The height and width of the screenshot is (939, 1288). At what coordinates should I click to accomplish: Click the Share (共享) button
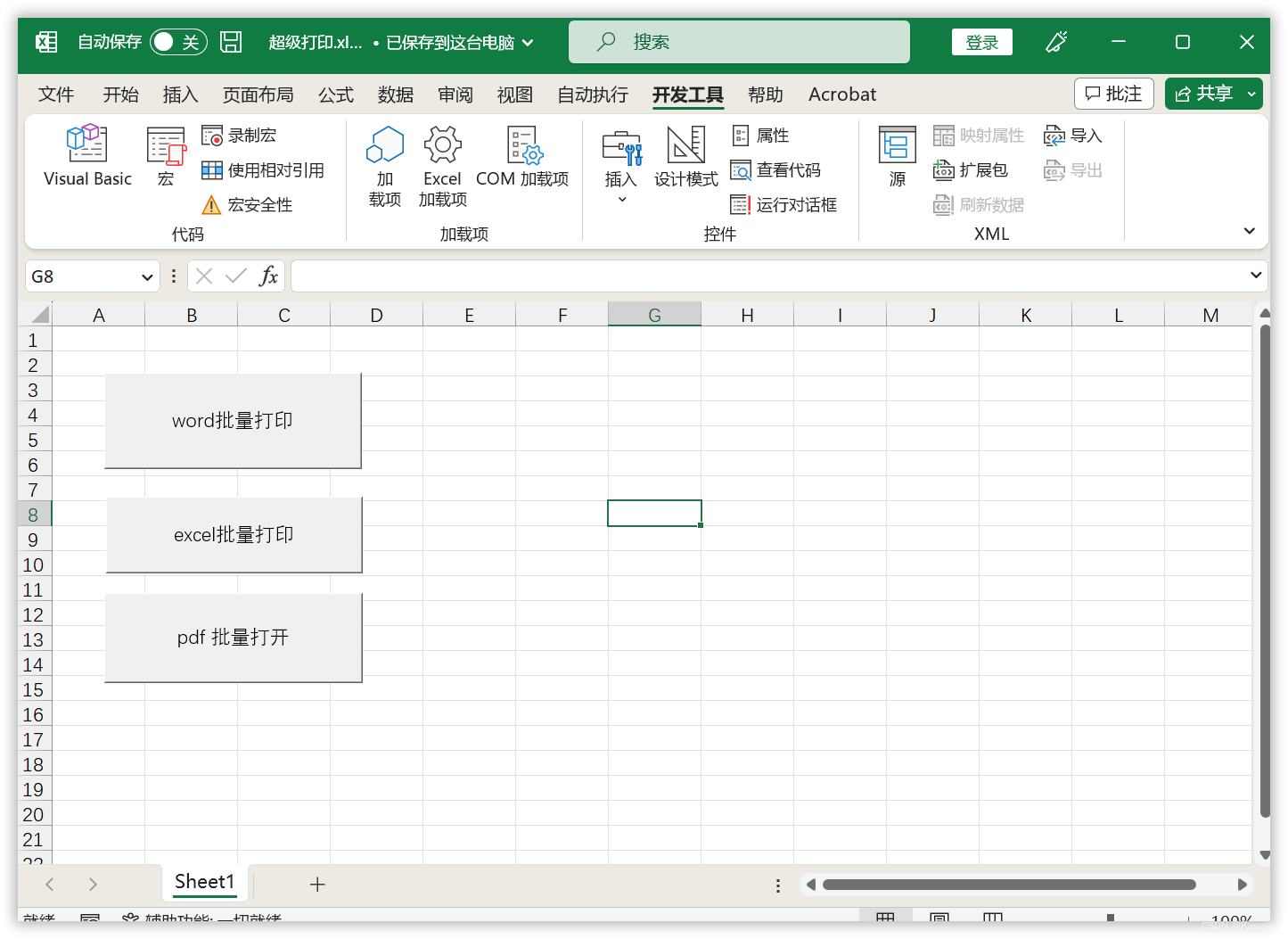coord(1203,94)
